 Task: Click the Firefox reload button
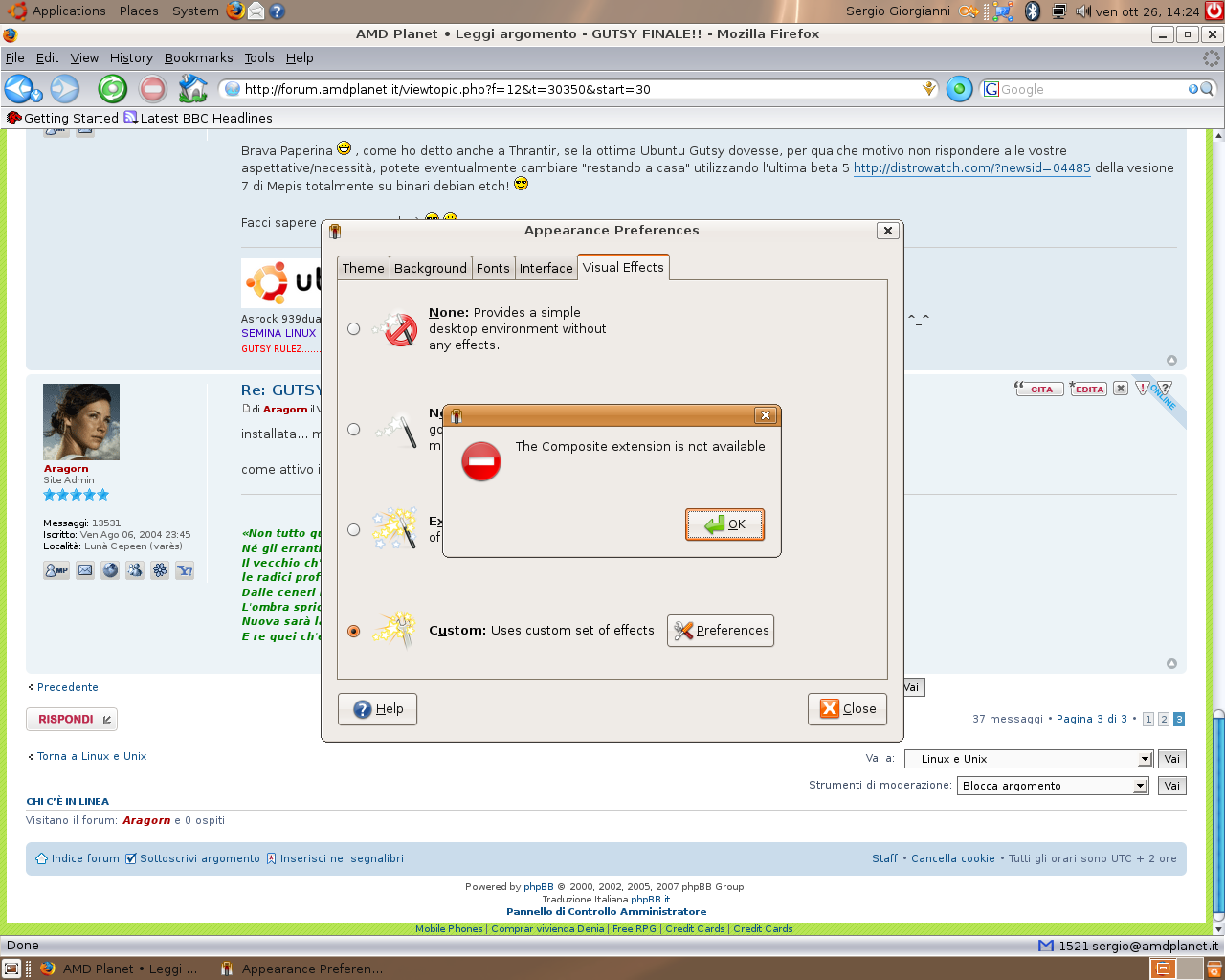point(112,89)
